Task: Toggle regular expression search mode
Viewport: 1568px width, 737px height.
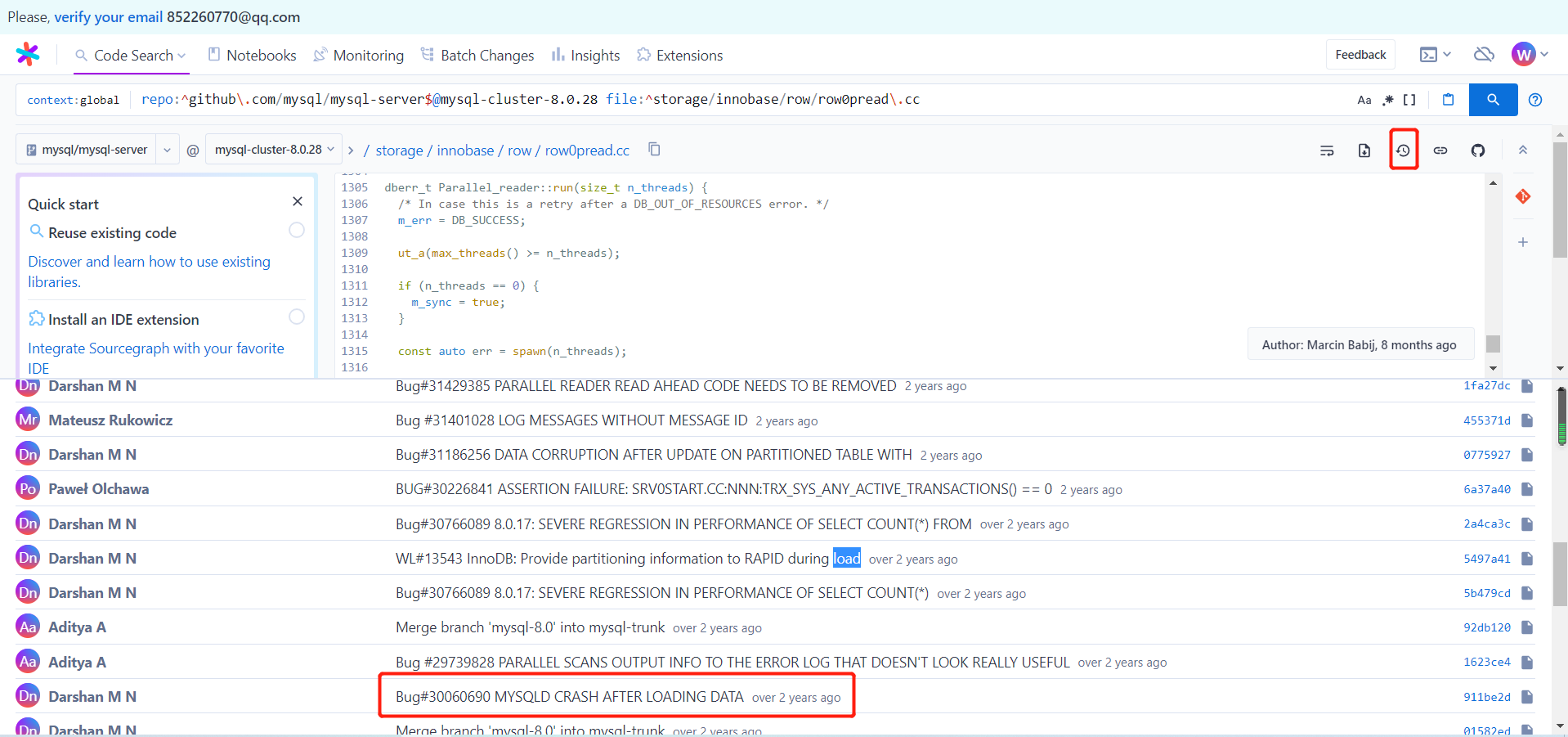Action: coord(1388,100)
